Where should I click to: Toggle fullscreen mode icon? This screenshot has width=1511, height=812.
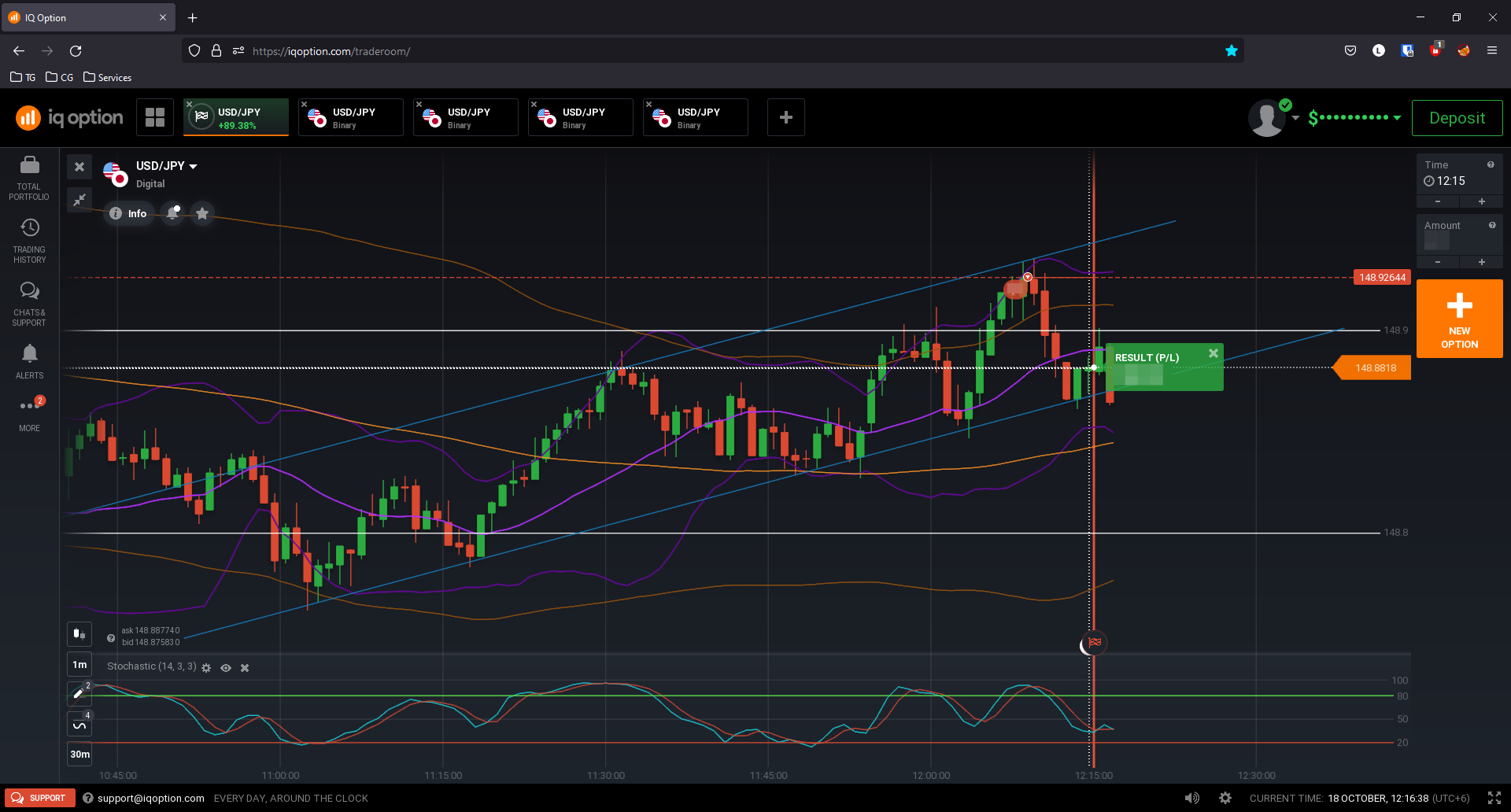click(1494, 798)
